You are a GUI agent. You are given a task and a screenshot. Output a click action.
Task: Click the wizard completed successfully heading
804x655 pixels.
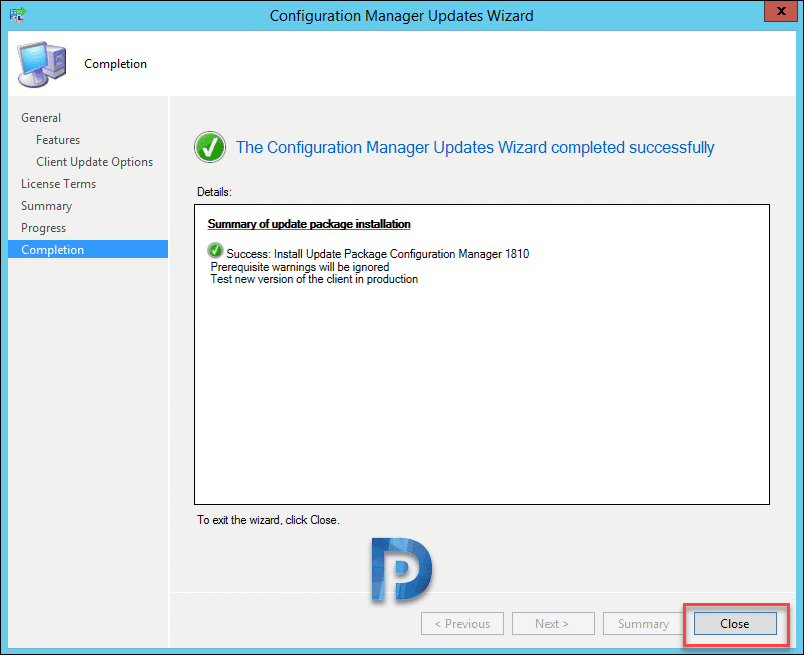[475, 148]
